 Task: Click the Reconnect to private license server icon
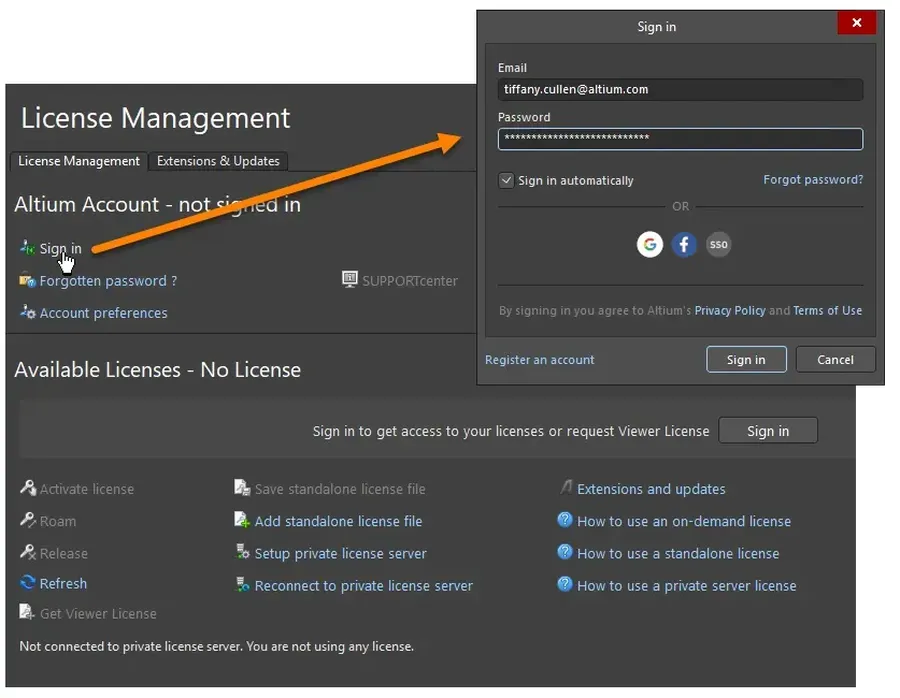pyautogui.click(x=243, y=585)
